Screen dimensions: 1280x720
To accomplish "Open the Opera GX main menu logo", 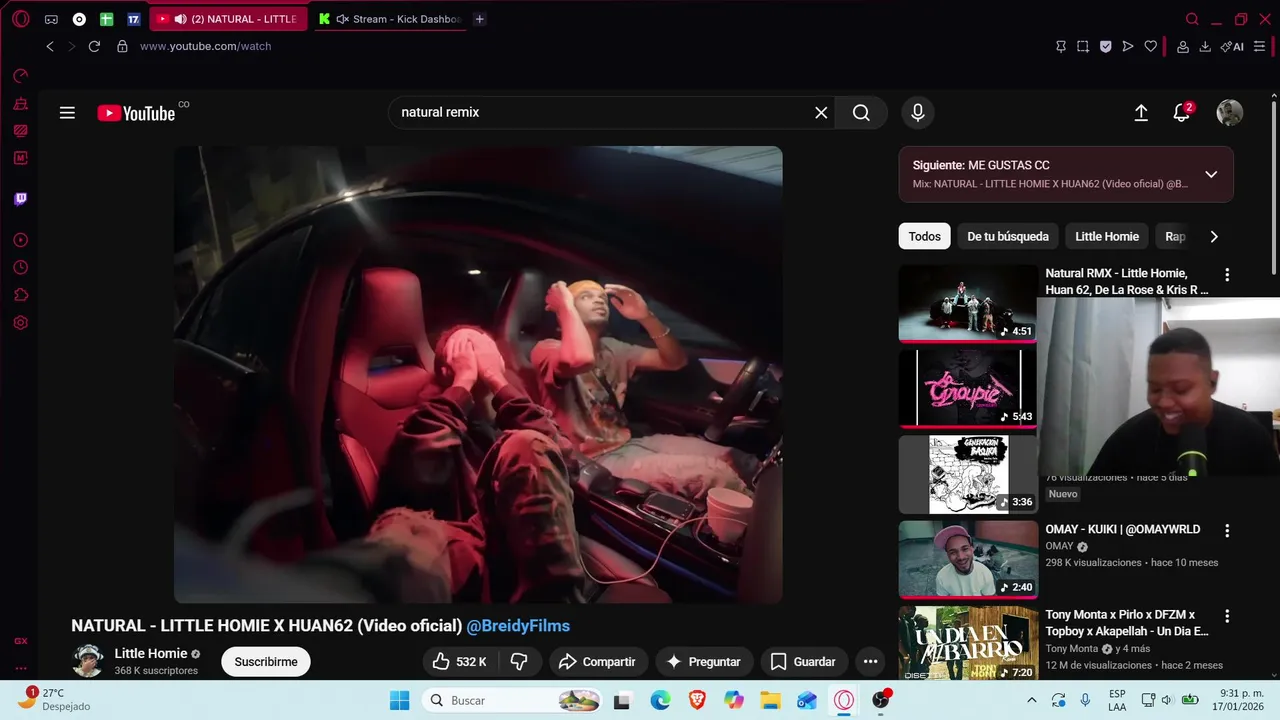I will (20, 19).
